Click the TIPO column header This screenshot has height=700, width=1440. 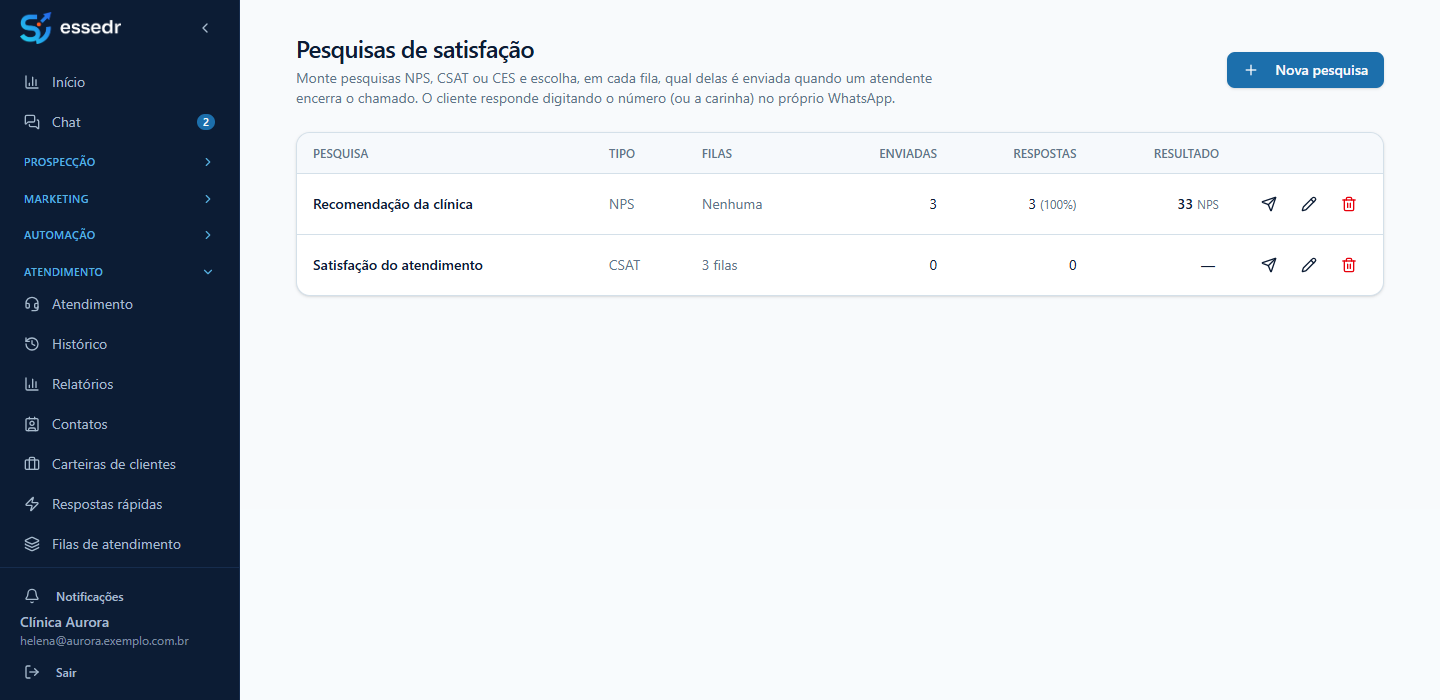[622, 154]
